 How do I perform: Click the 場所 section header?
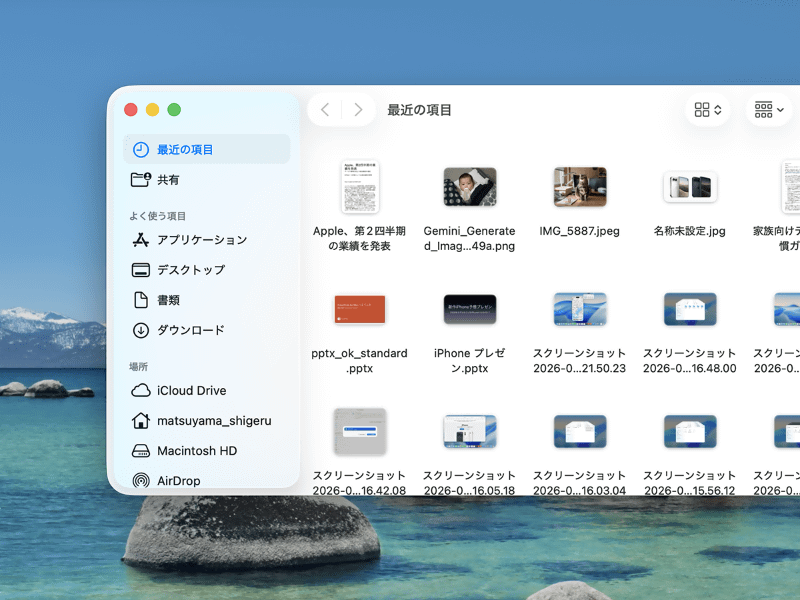pyautogui.click(x=138, y=366)
